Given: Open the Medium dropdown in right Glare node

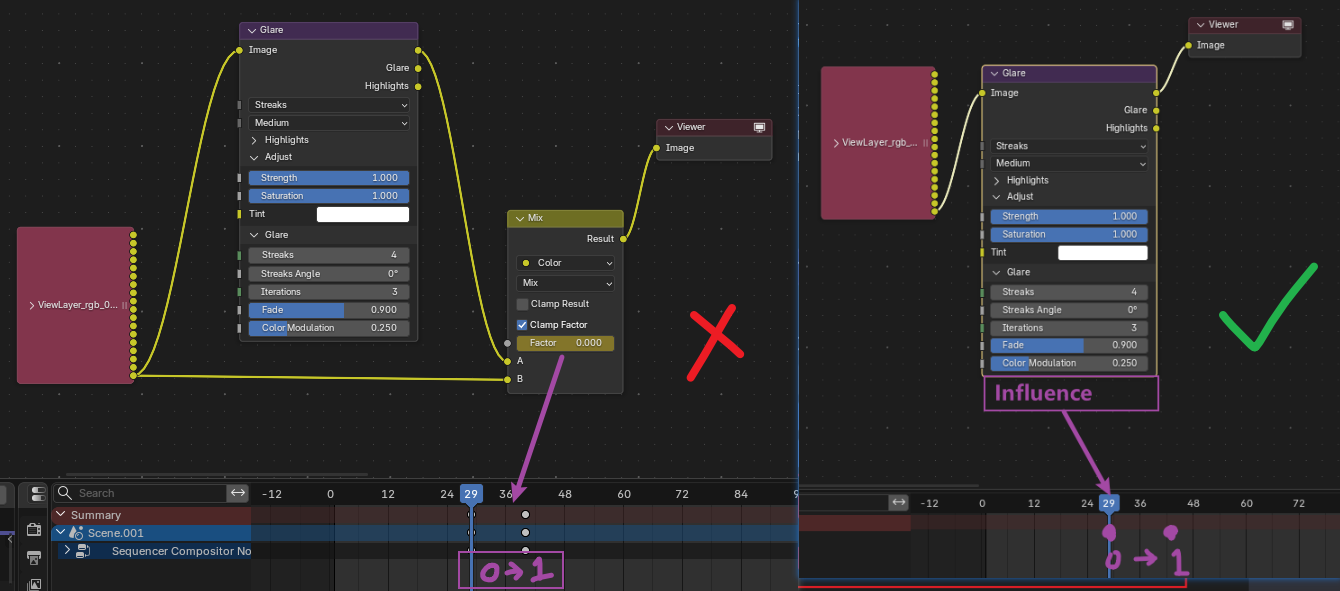Looking at the screenshot, I should click(x=1069, y=163).
